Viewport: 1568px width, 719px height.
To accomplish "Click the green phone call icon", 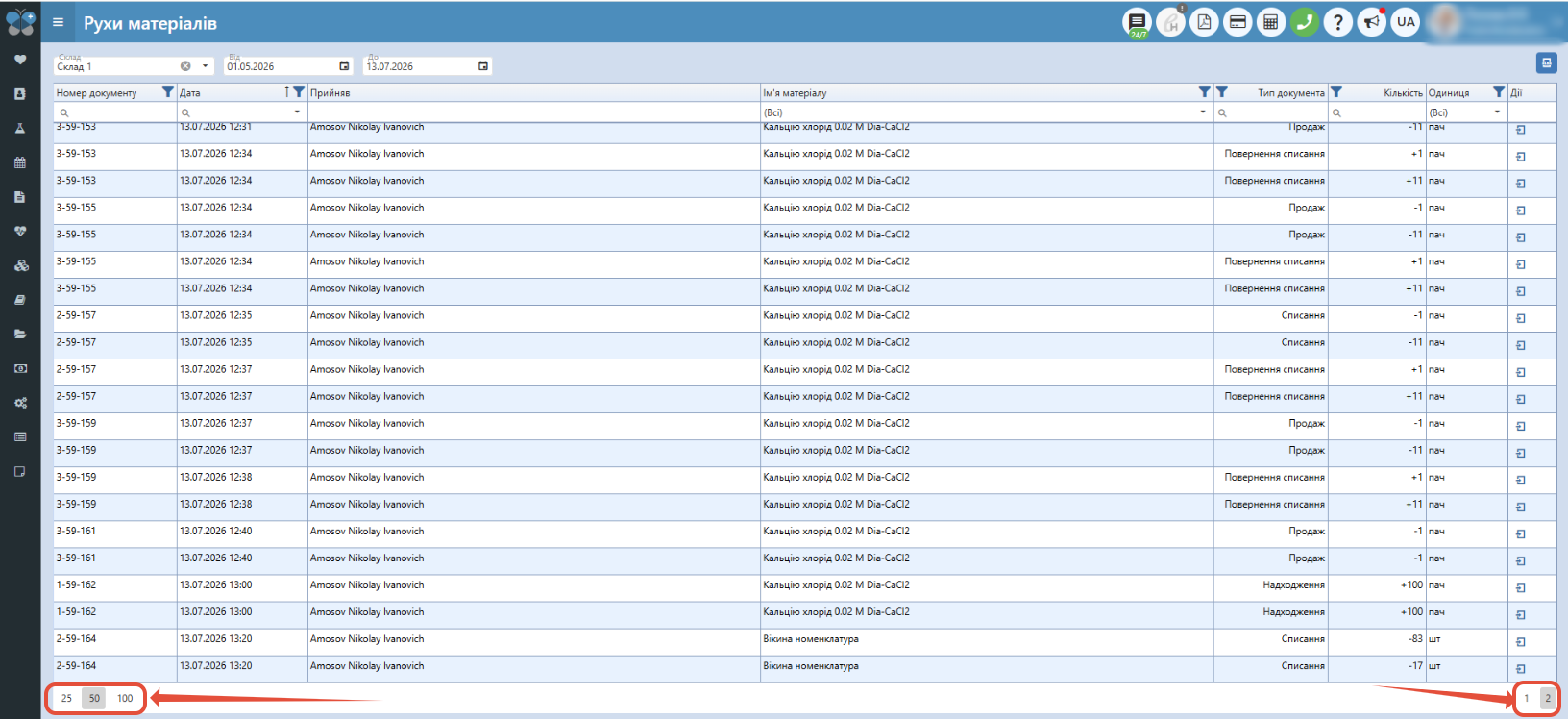I will tap(1305, 22).
